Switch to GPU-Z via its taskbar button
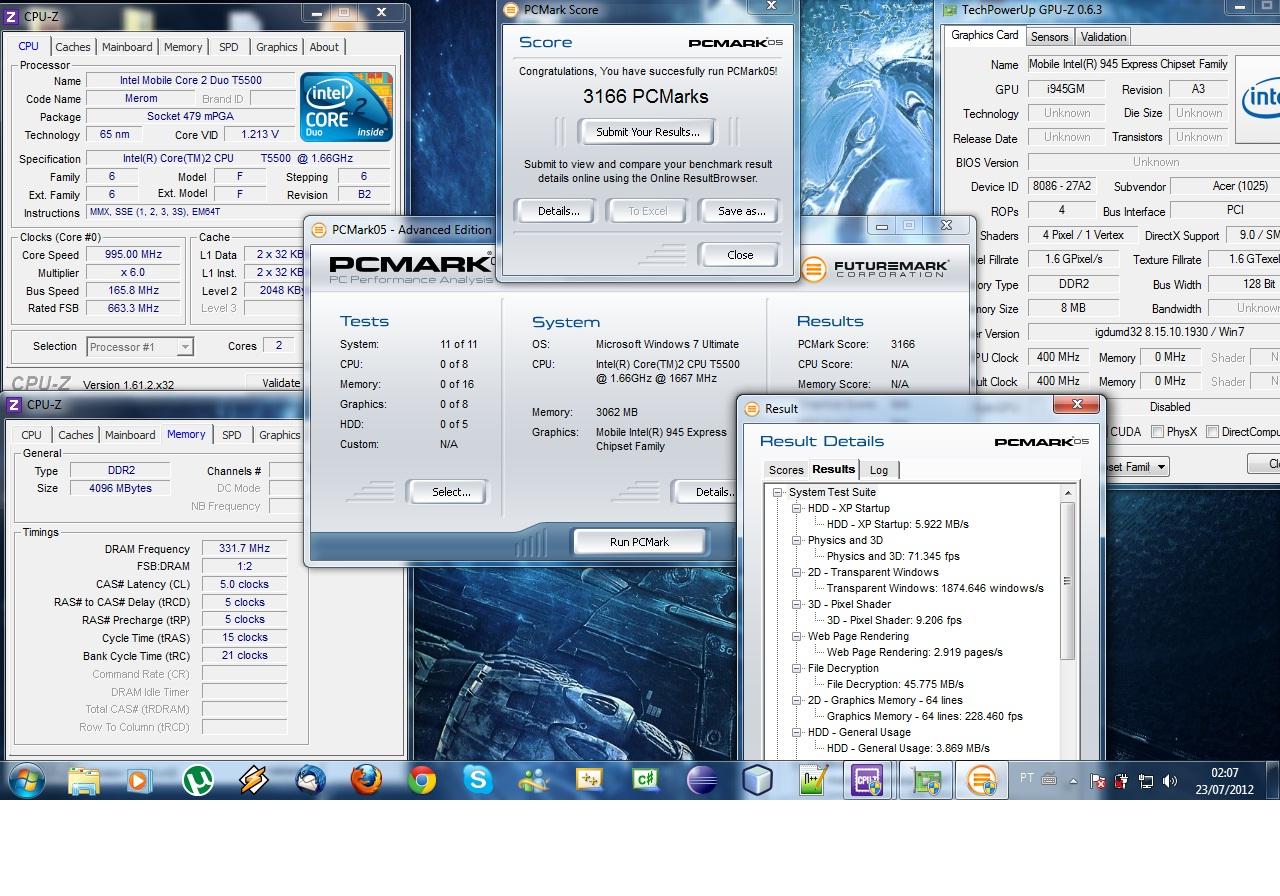 coord(925,780)
